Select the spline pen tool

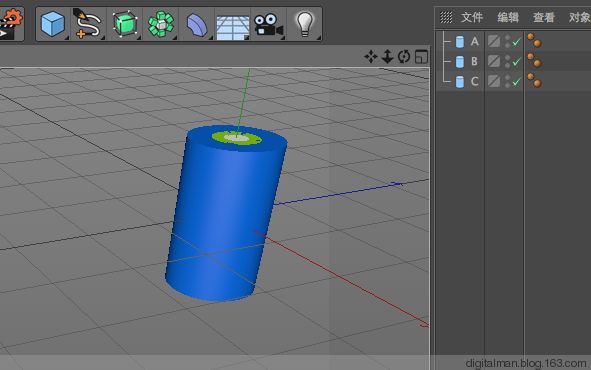87,24
